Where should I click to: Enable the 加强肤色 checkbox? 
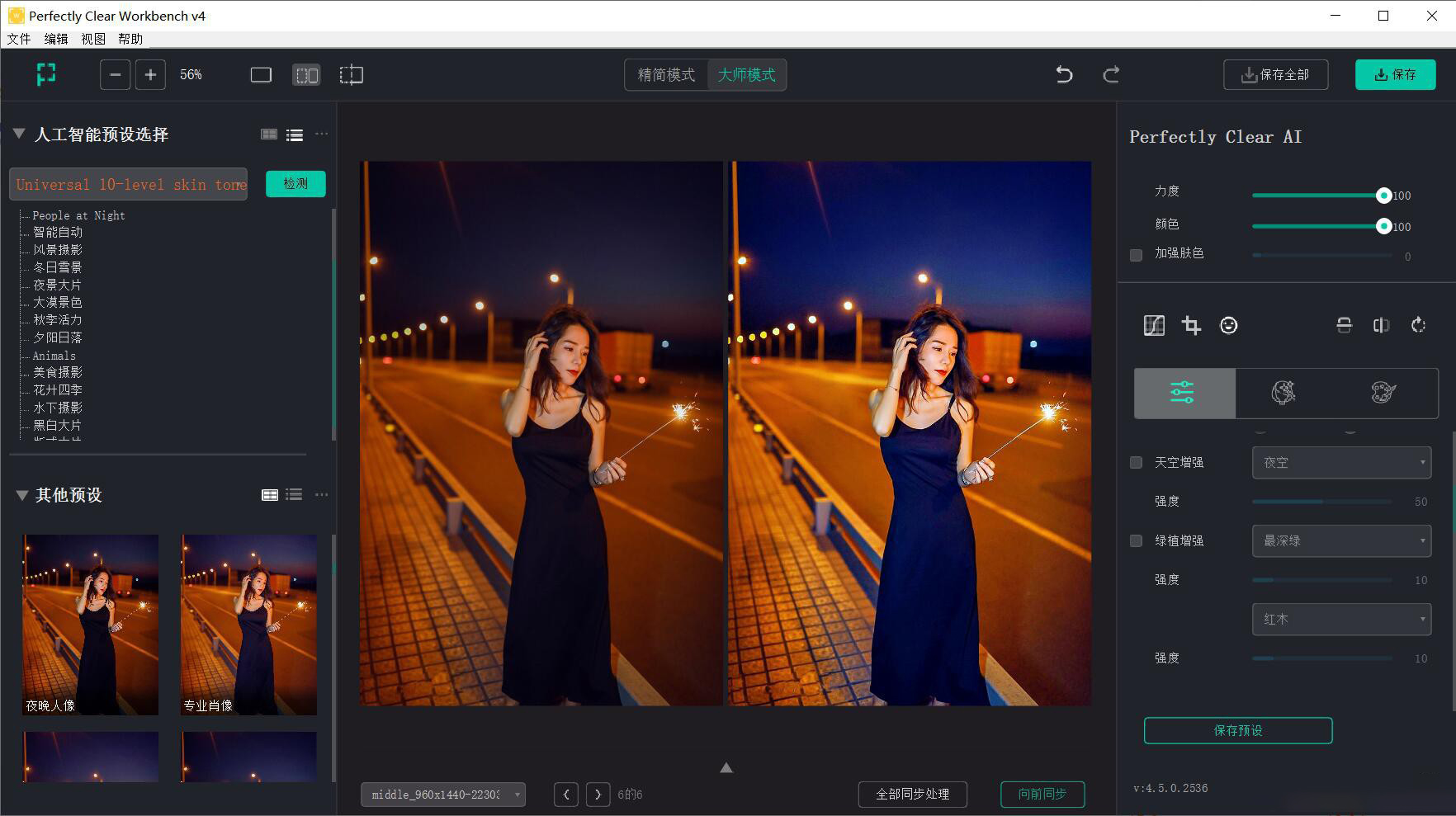[1136, 255]
